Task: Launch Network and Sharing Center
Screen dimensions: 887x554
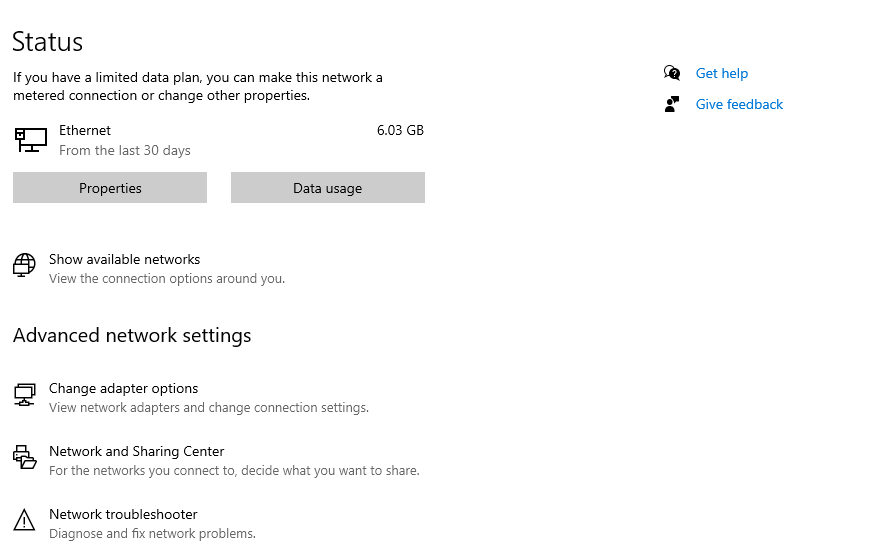Action: click(x=136, y=451)
